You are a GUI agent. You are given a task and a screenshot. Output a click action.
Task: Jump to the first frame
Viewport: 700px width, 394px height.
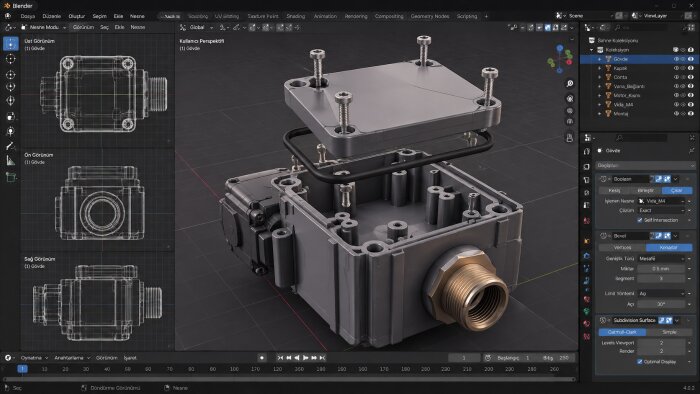pyautogui.click(x=280, y=358)
